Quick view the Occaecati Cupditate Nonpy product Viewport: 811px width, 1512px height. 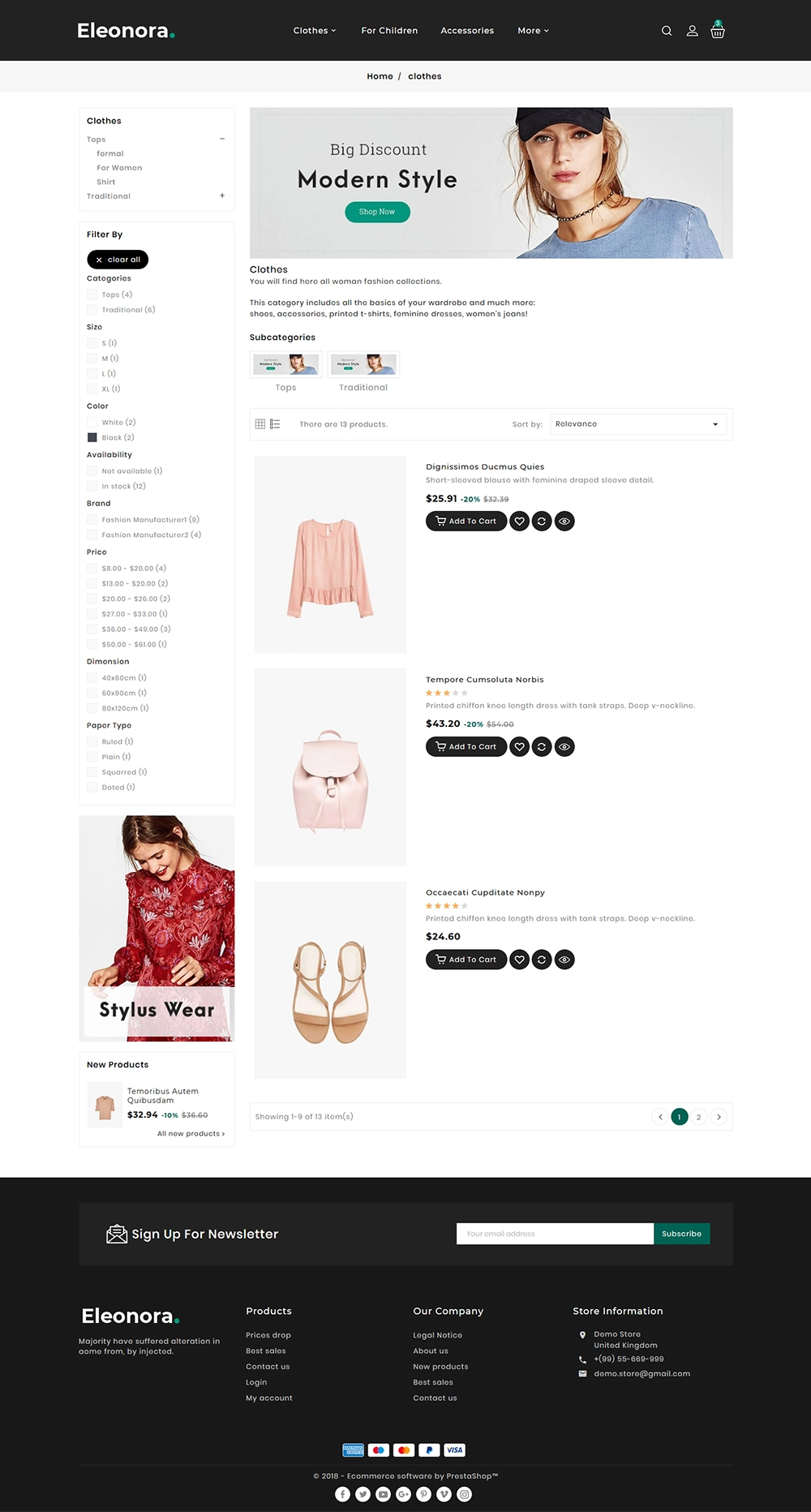click(x=564, y=960)
